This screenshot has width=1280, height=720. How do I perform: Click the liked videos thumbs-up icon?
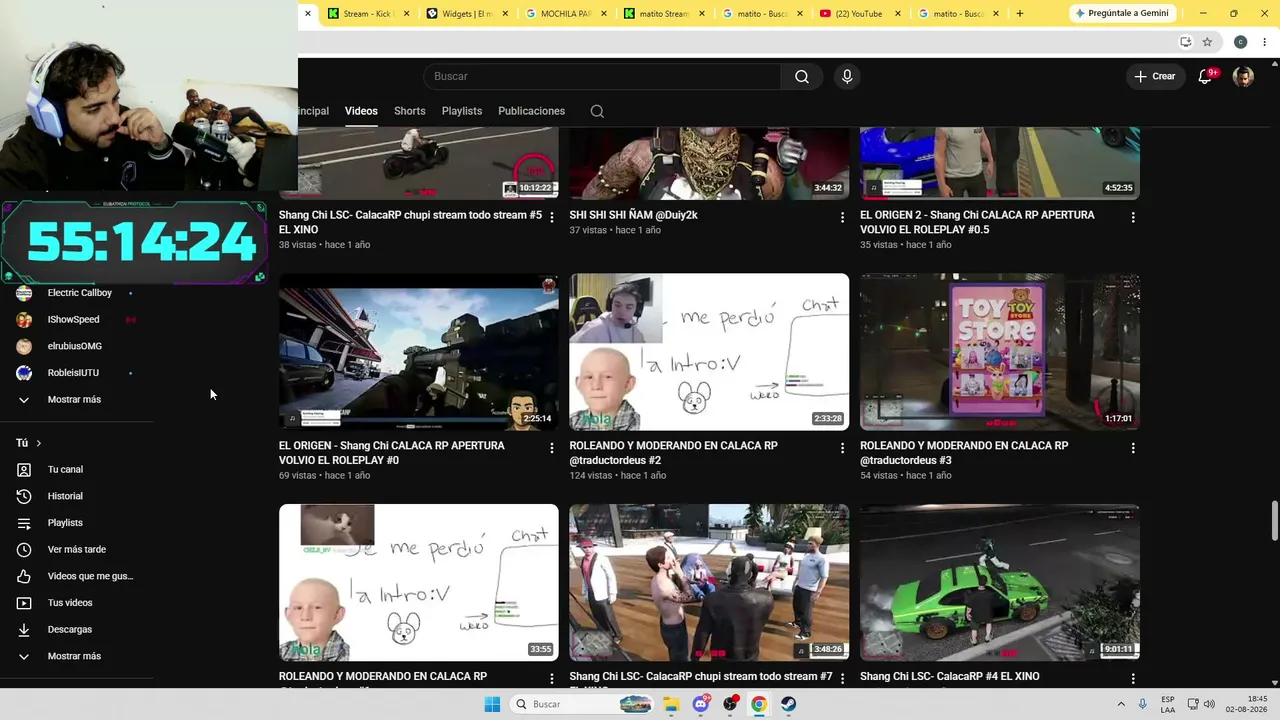[x=24, y=576]
